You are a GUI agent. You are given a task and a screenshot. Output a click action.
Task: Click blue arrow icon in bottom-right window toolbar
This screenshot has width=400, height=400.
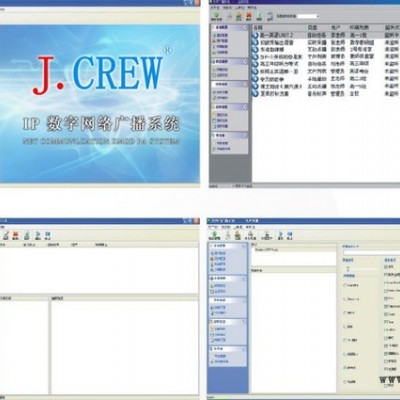280,235
